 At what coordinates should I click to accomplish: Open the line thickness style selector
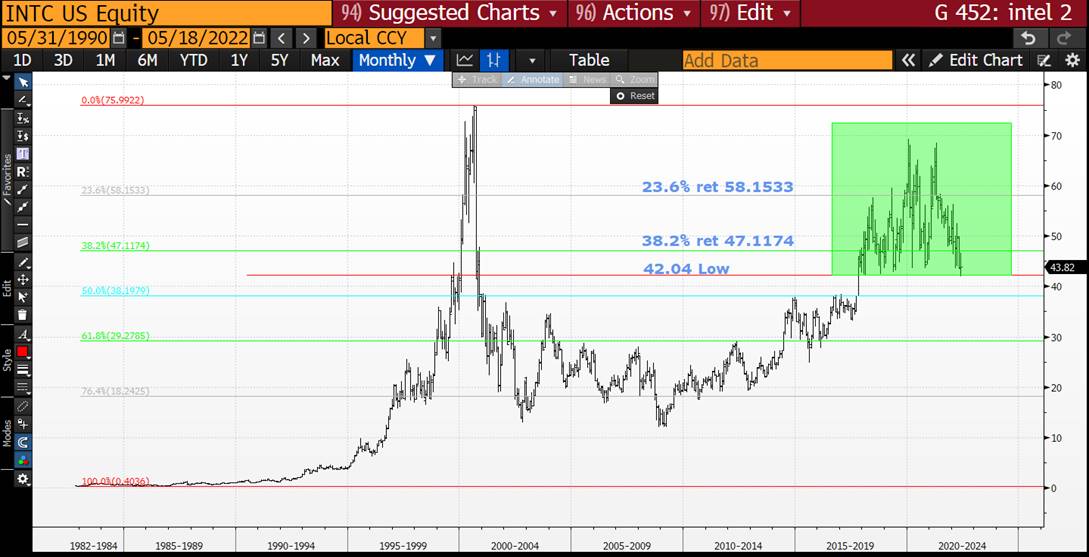[23, 369]
